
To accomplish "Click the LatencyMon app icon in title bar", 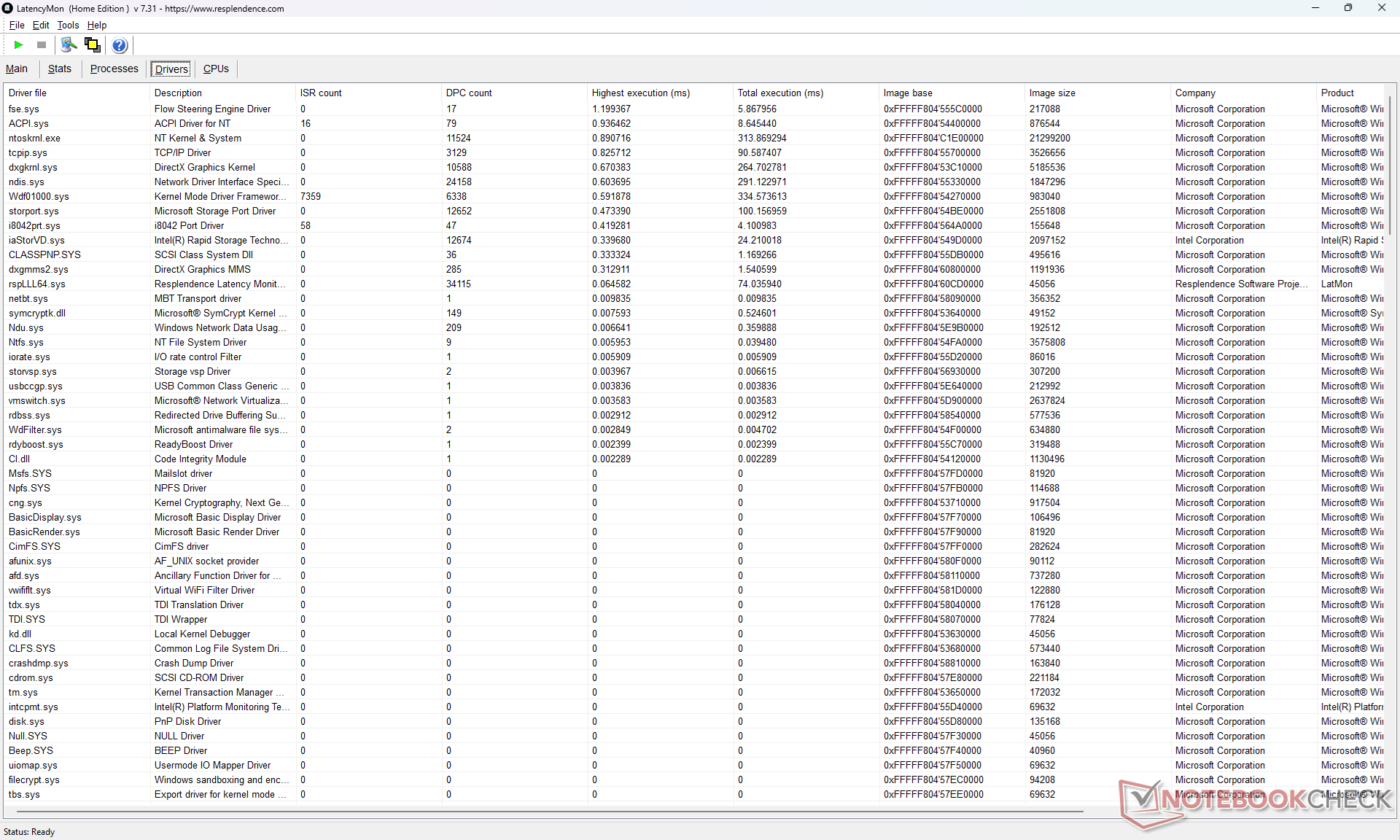I will (7, 8).
